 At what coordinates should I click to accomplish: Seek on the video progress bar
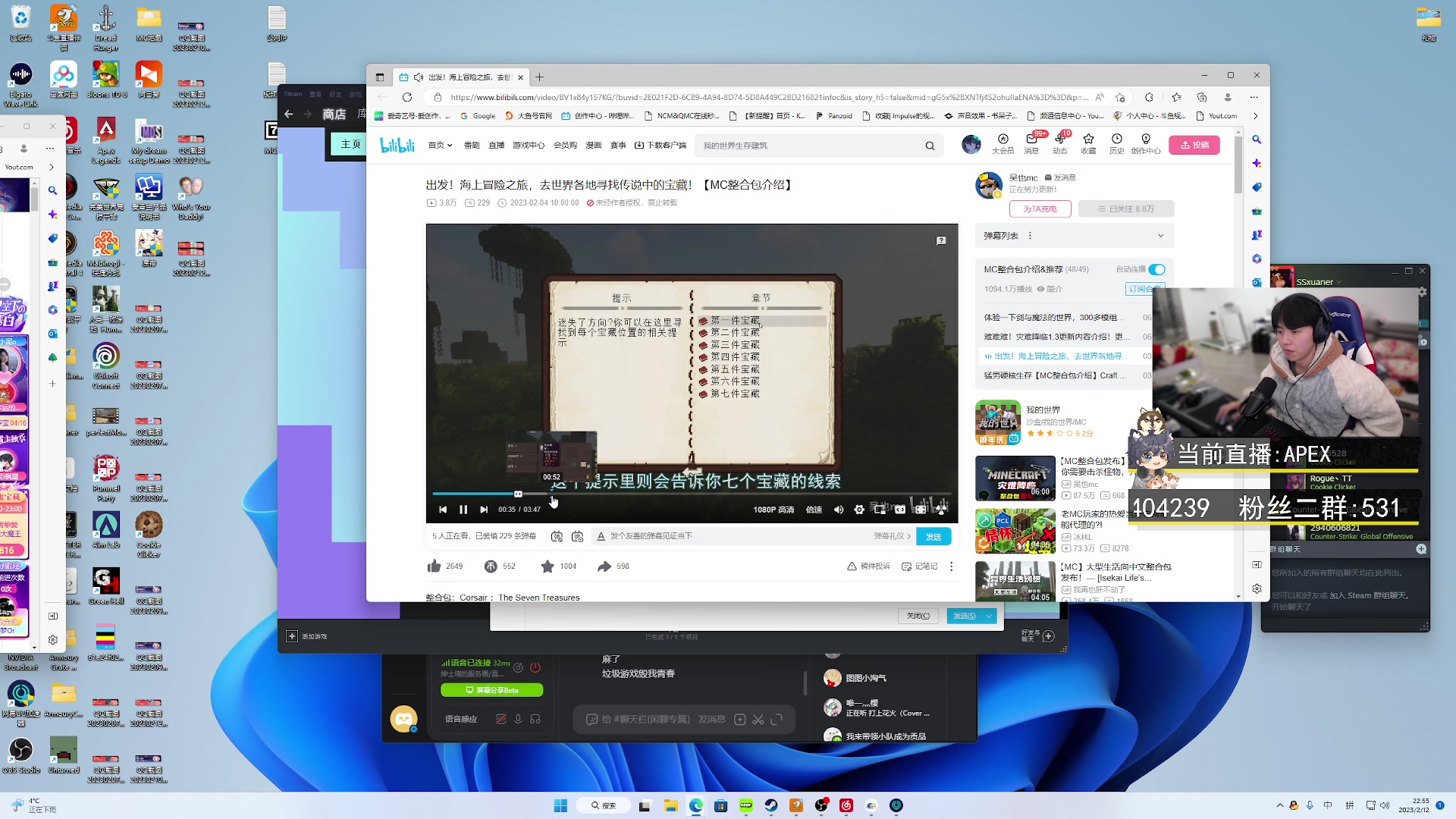click(x=682, y=494)
